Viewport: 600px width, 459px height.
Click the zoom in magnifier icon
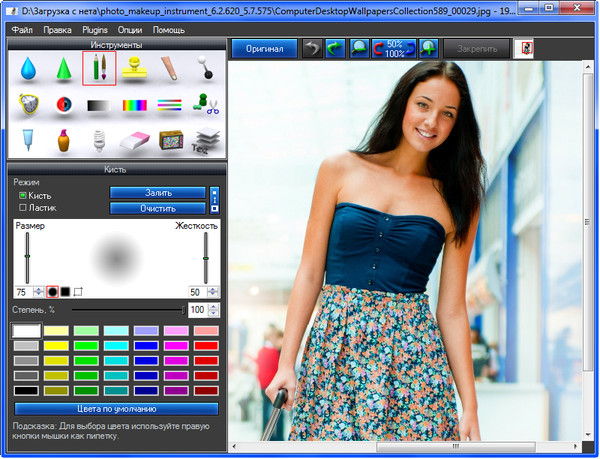[x=428, y=48]
